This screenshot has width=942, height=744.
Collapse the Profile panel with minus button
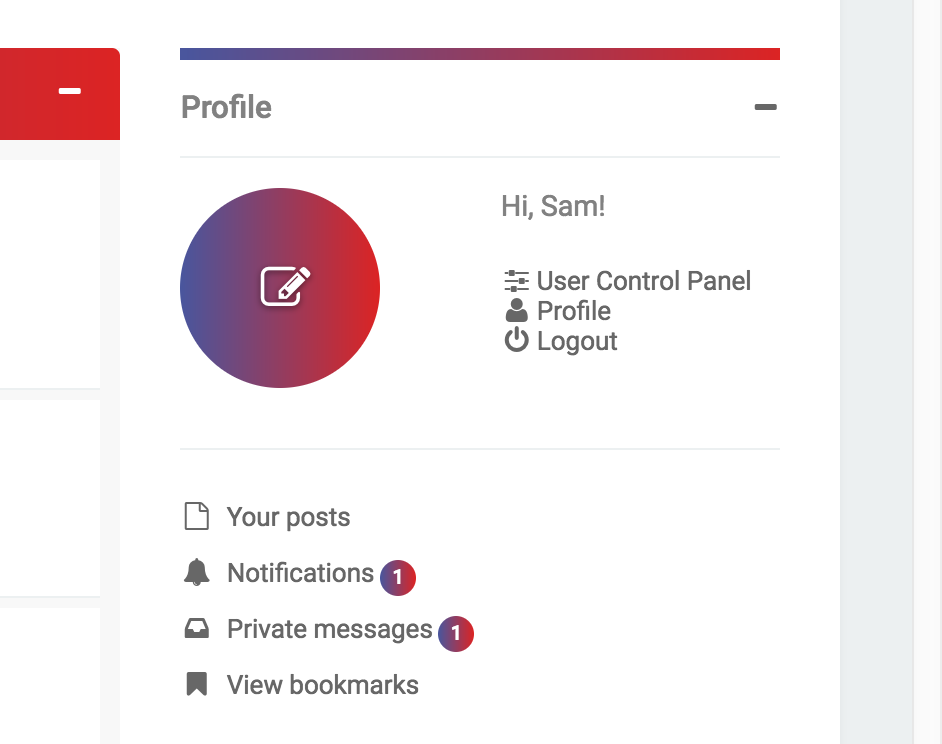pyautogui.click(x=765, y=107)
